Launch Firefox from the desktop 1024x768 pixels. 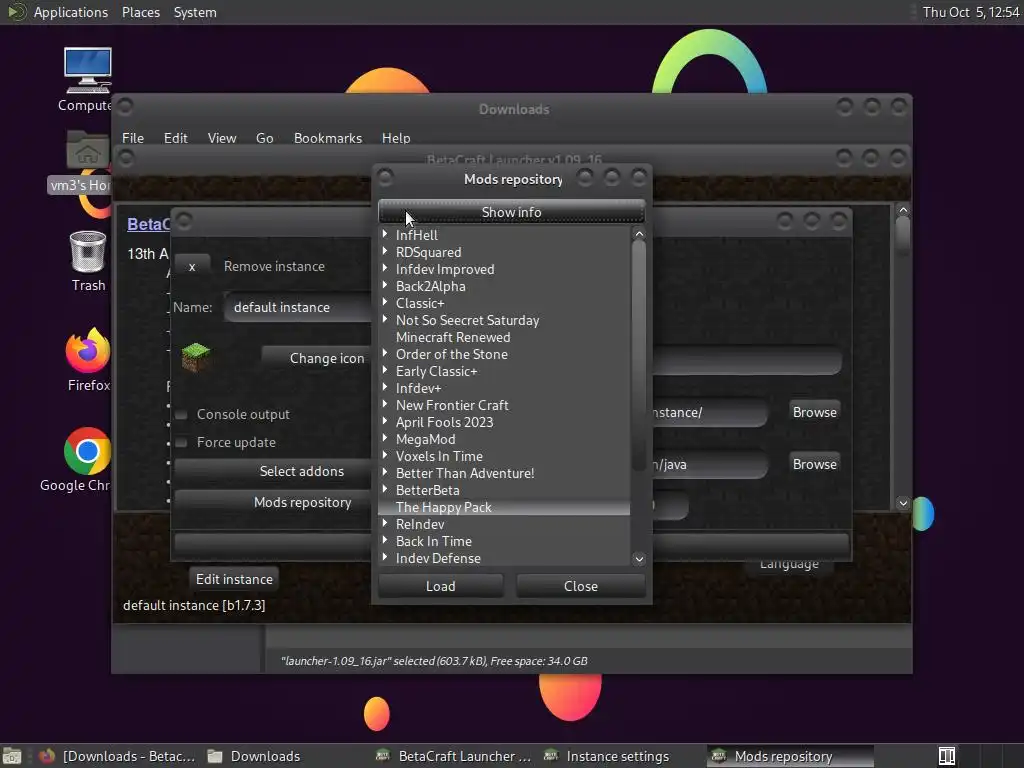(88, 350)
